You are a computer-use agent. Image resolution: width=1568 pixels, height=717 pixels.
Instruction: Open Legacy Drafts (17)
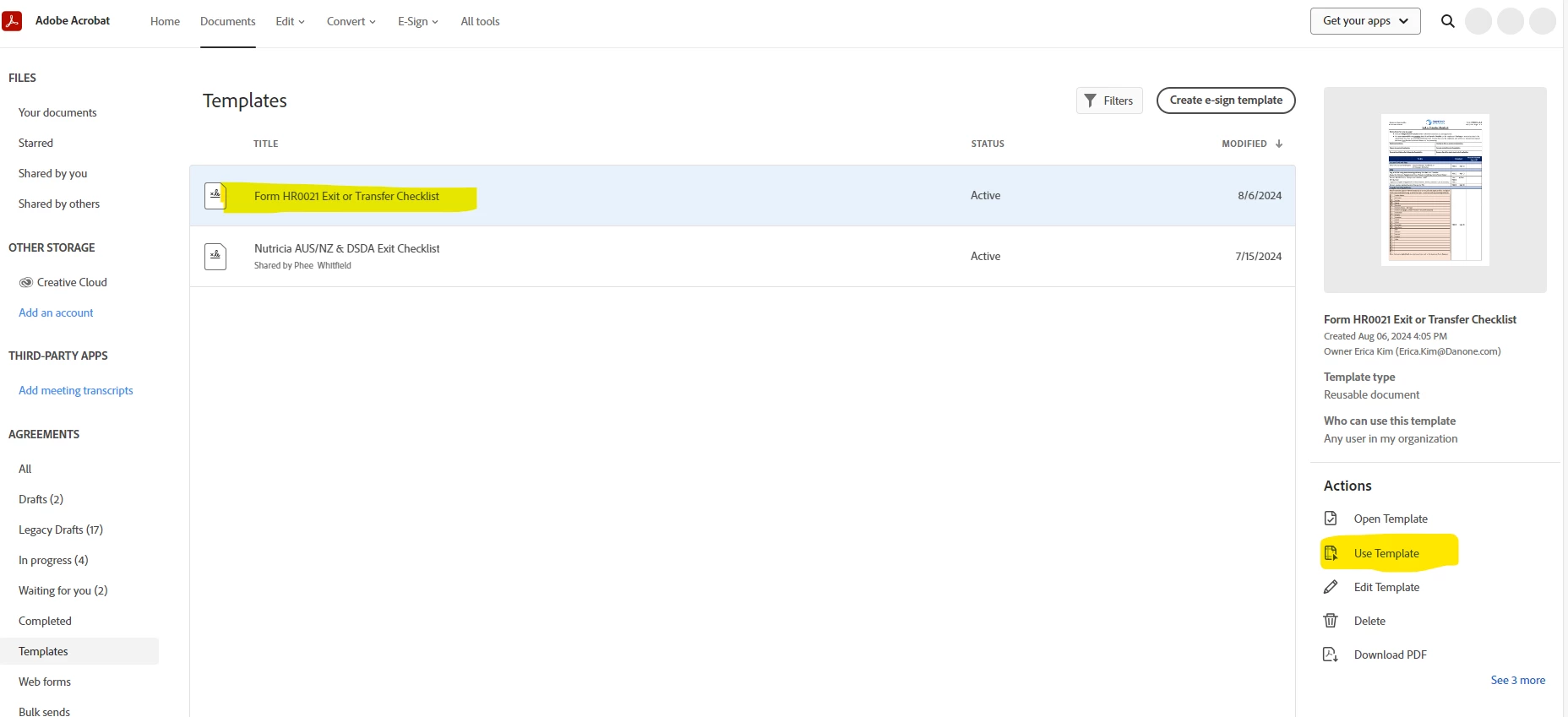pos(61,530)
